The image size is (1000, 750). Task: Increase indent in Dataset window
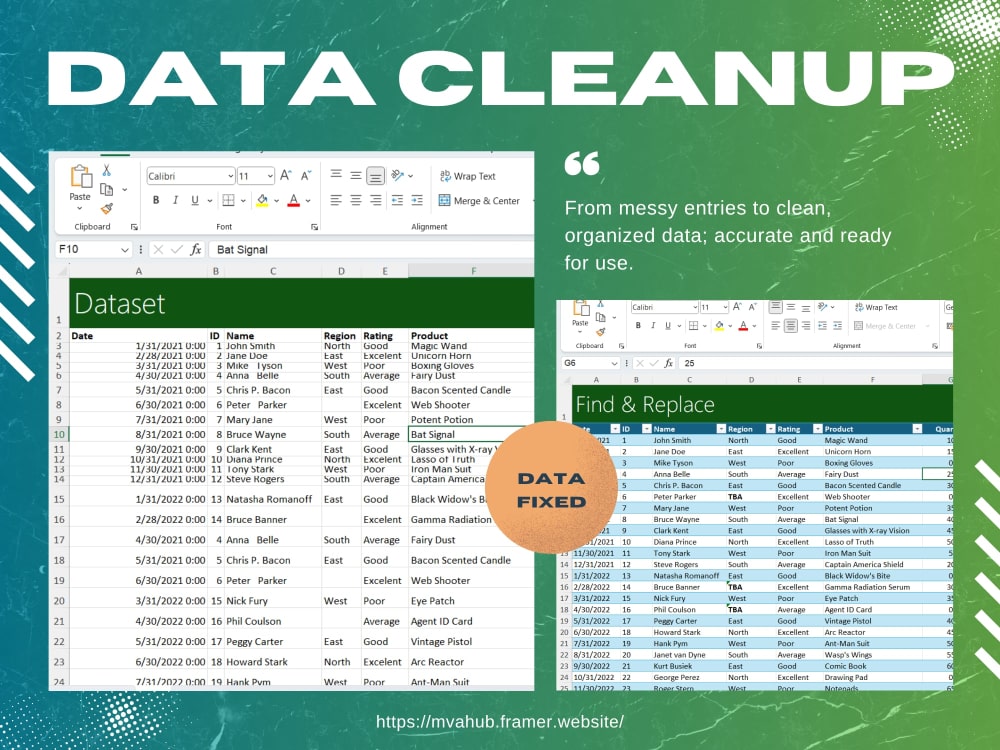coord(417,200)
